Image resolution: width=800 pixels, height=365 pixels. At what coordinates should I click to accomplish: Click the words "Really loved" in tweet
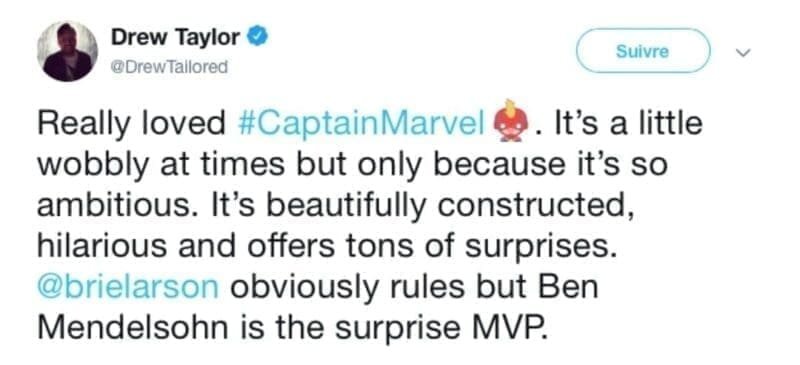131,124
